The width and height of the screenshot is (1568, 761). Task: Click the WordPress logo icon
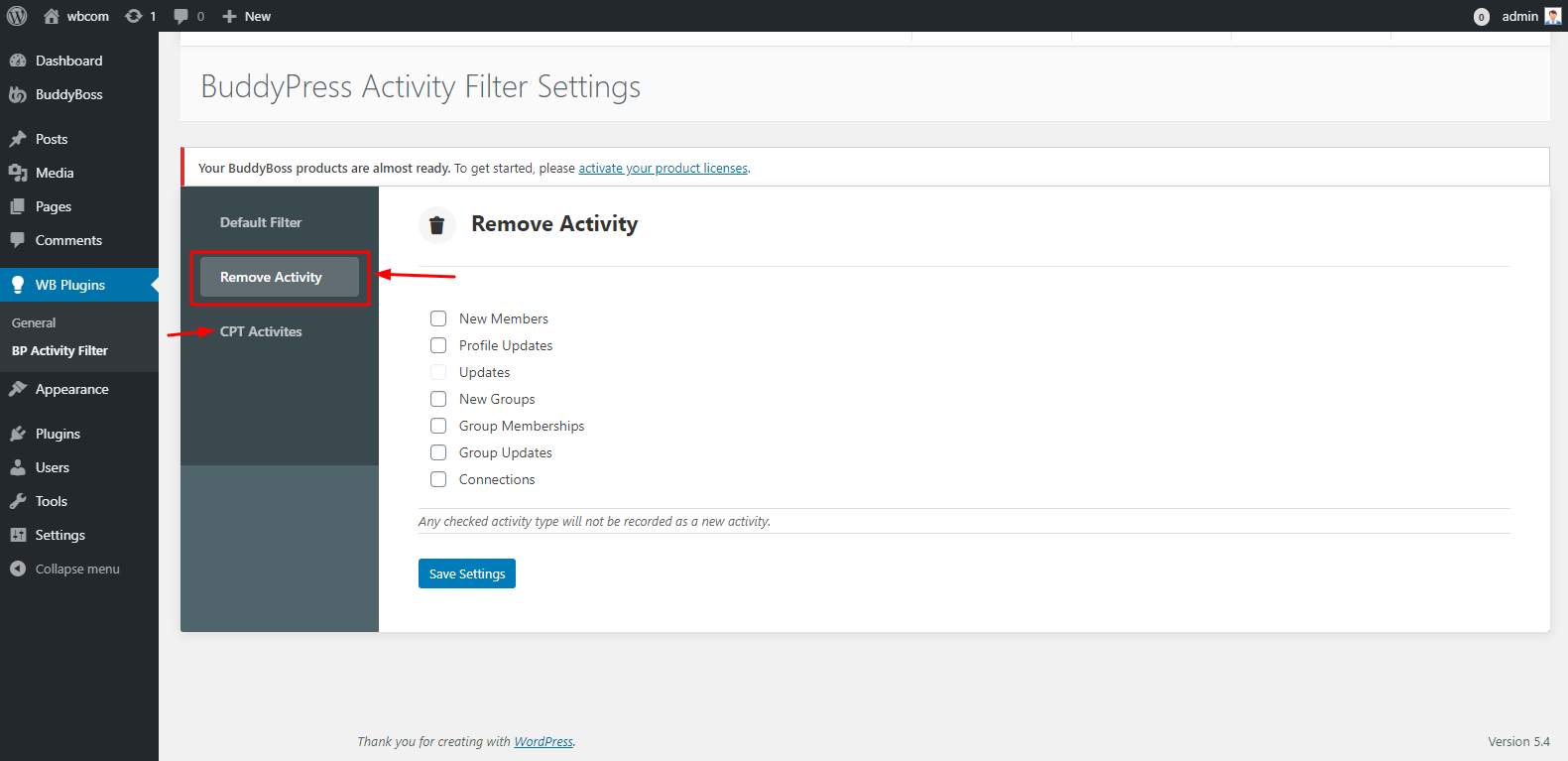17,16
